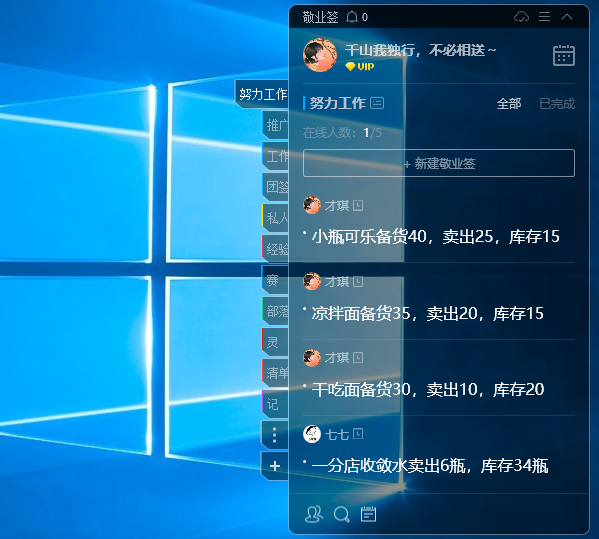Open the note icon next to 努力工作 heading

pyautogui.click(x=377, y=103)
